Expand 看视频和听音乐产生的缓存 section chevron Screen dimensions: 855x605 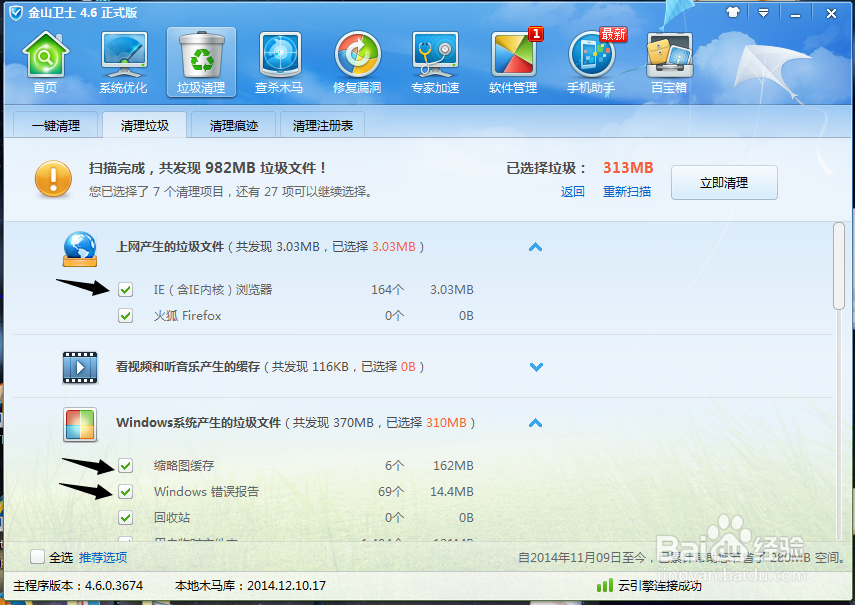pos(536,367)
